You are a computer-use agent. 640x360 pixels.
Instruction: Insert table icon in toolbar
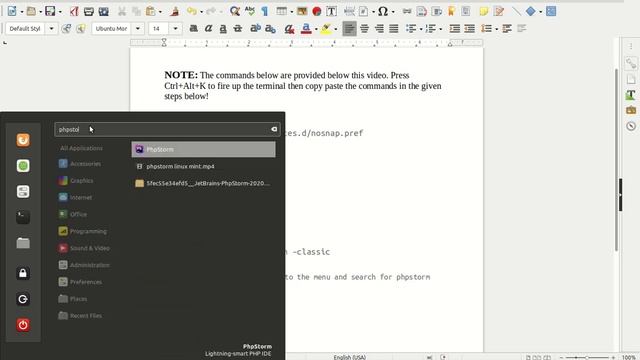click(281, 11)
